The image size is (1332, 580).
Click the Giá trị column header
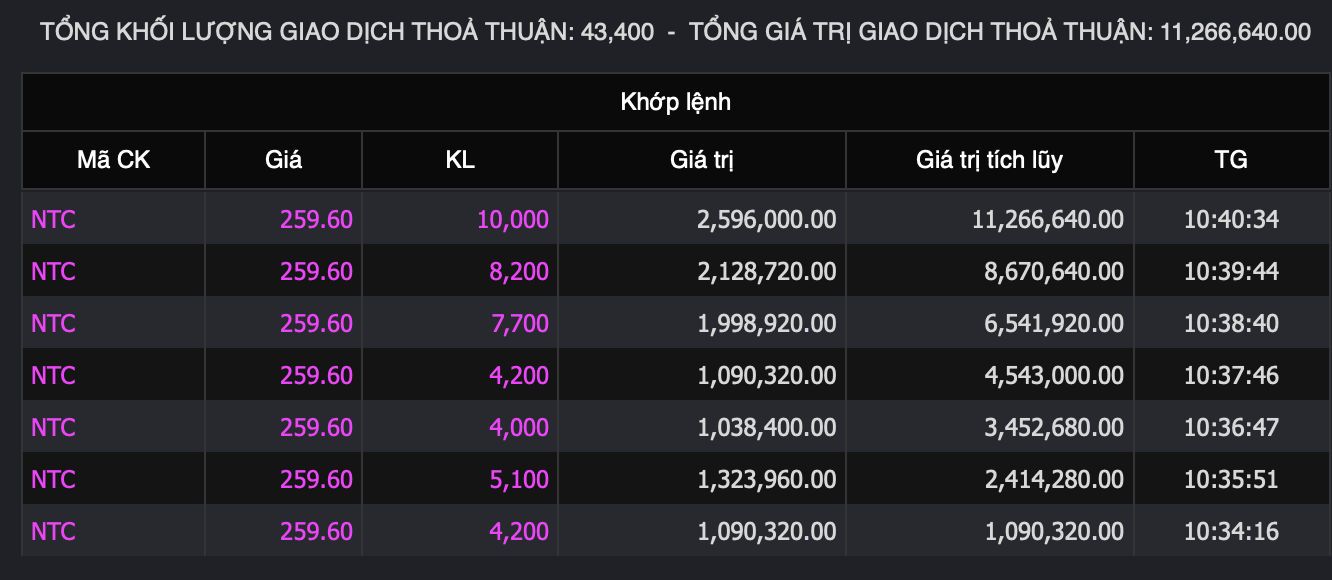tap(702, 160)
